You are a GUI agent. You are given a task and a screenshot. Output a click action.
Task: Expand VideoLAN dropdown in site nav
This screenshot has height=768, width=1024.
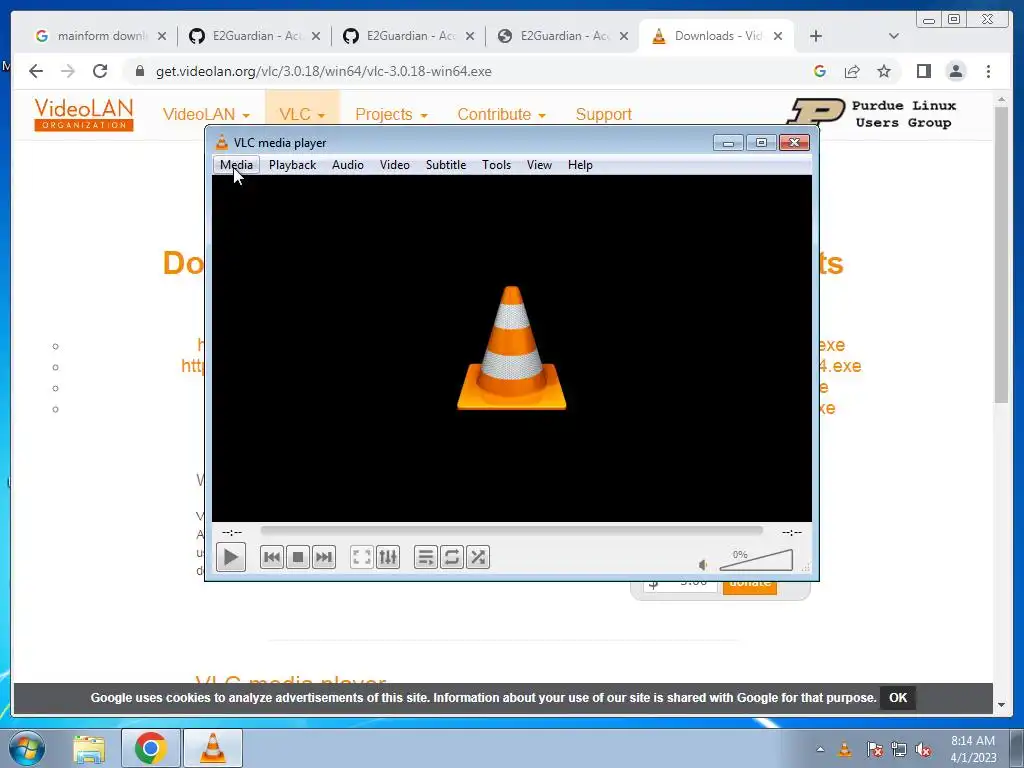206,114
